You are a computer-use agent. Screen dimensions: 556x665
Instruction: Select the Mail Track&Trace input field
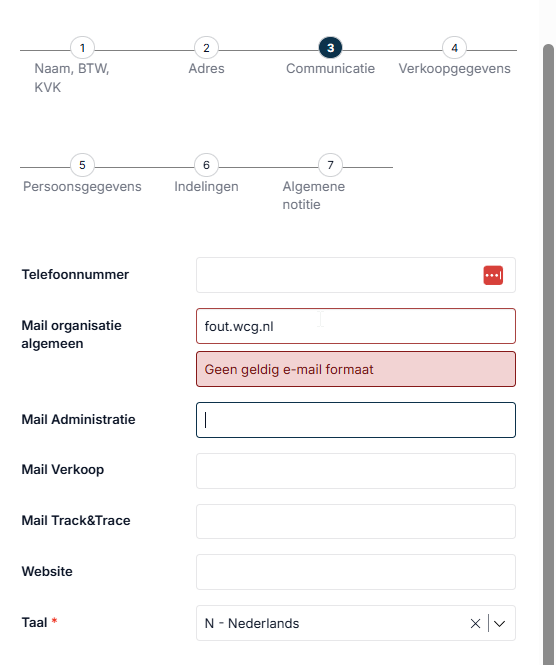[x=356, y=522]
